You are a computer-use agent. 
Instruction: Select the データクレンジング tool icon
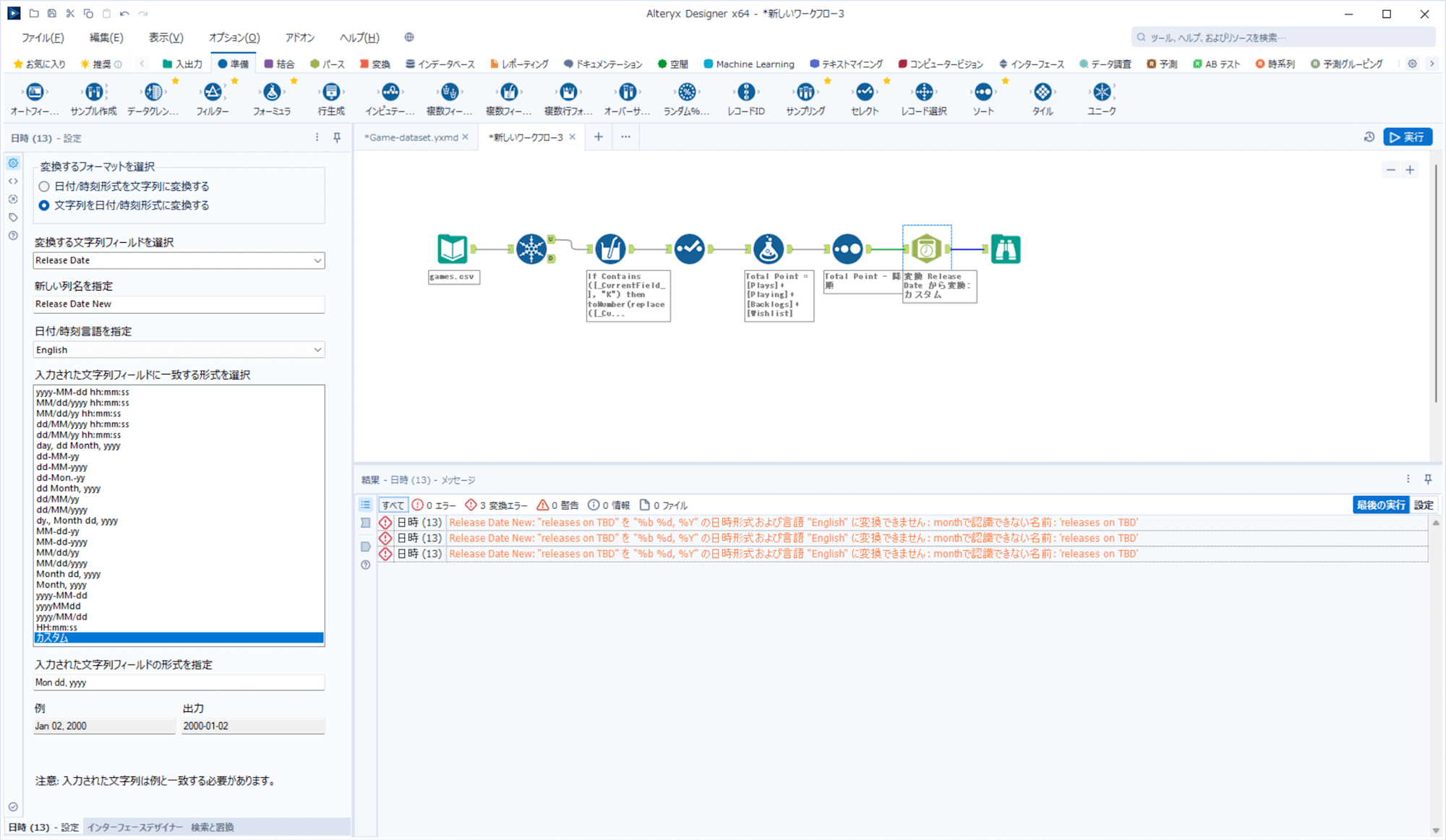point(153,92)
